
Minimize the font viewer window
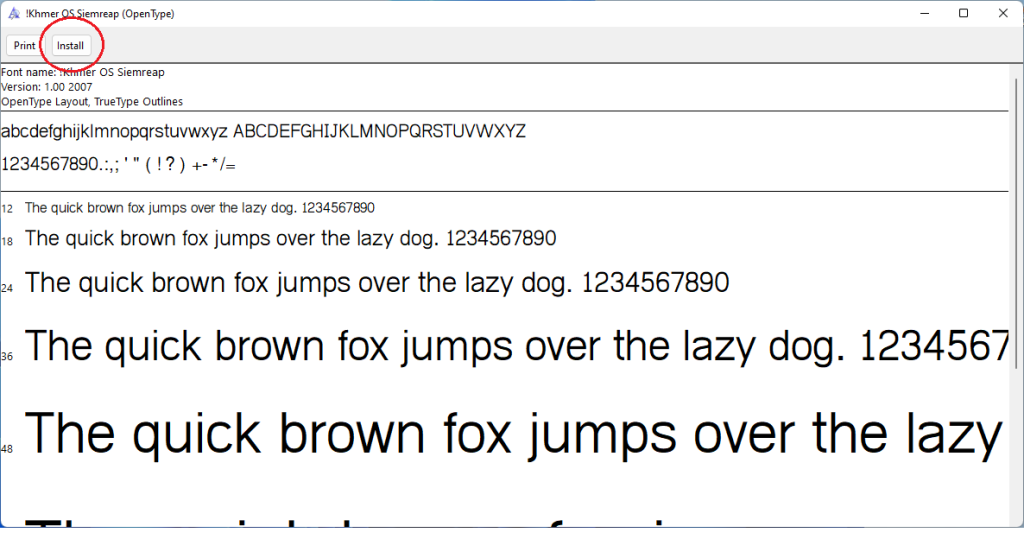[x=924, y=13]
